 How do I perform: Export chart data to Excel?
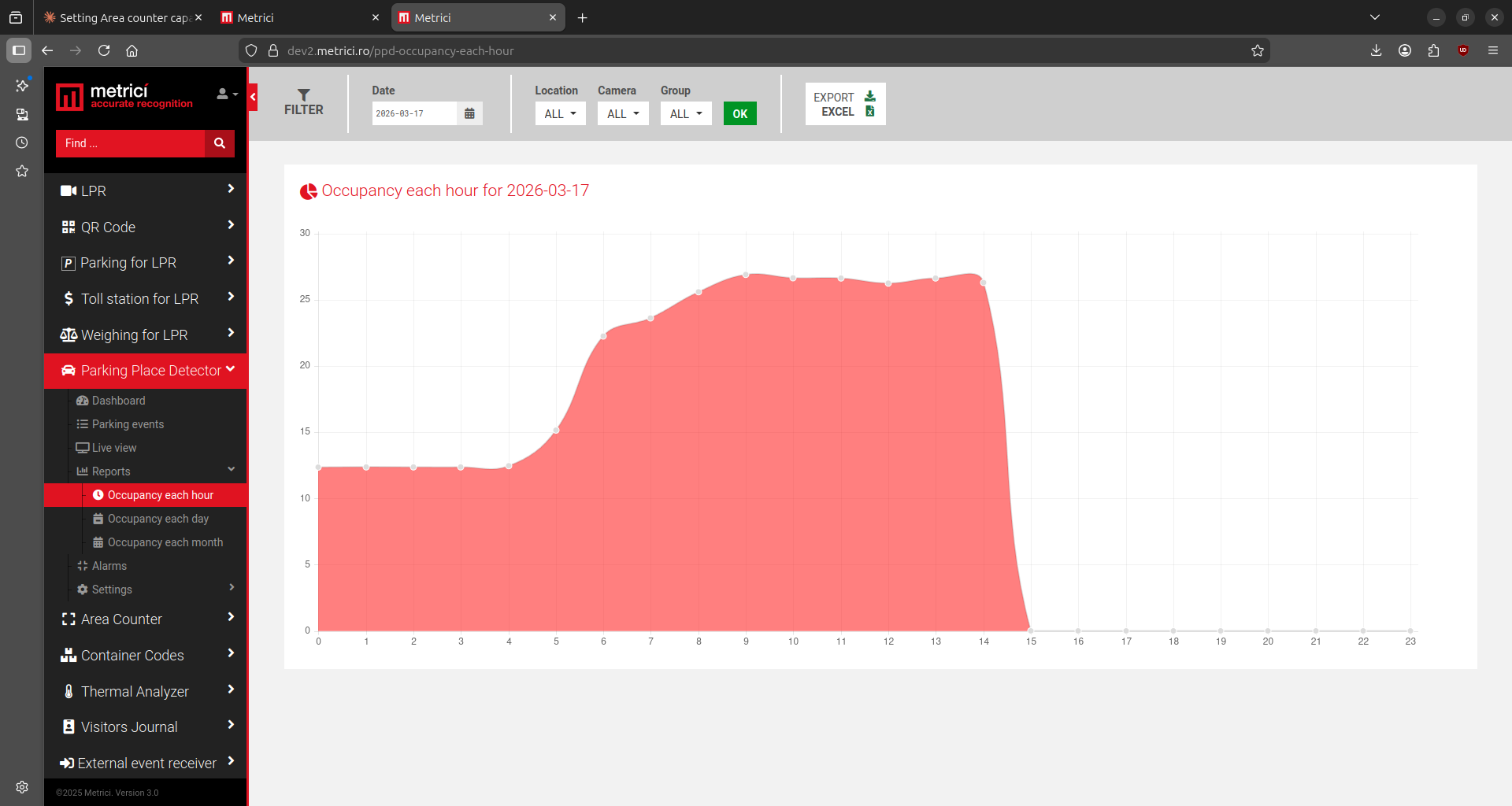pyautogui.click(x=845, y=104)
